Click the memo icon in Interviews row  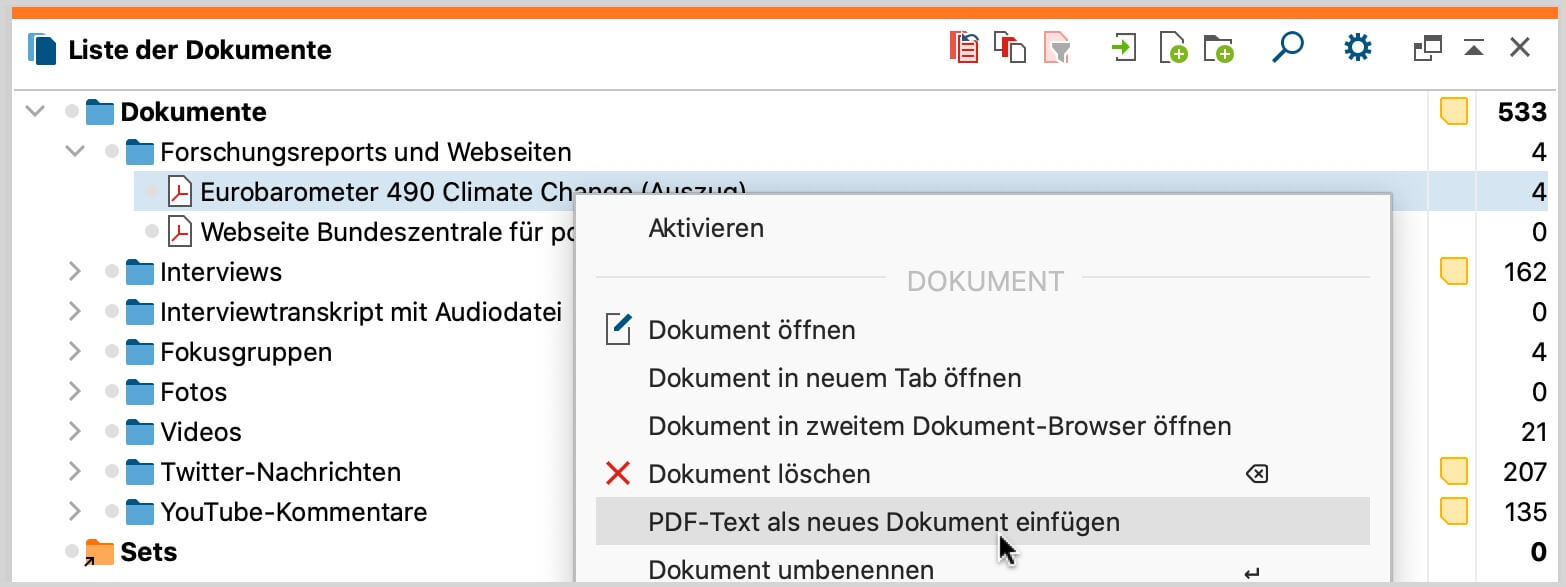click(1454, 271)
